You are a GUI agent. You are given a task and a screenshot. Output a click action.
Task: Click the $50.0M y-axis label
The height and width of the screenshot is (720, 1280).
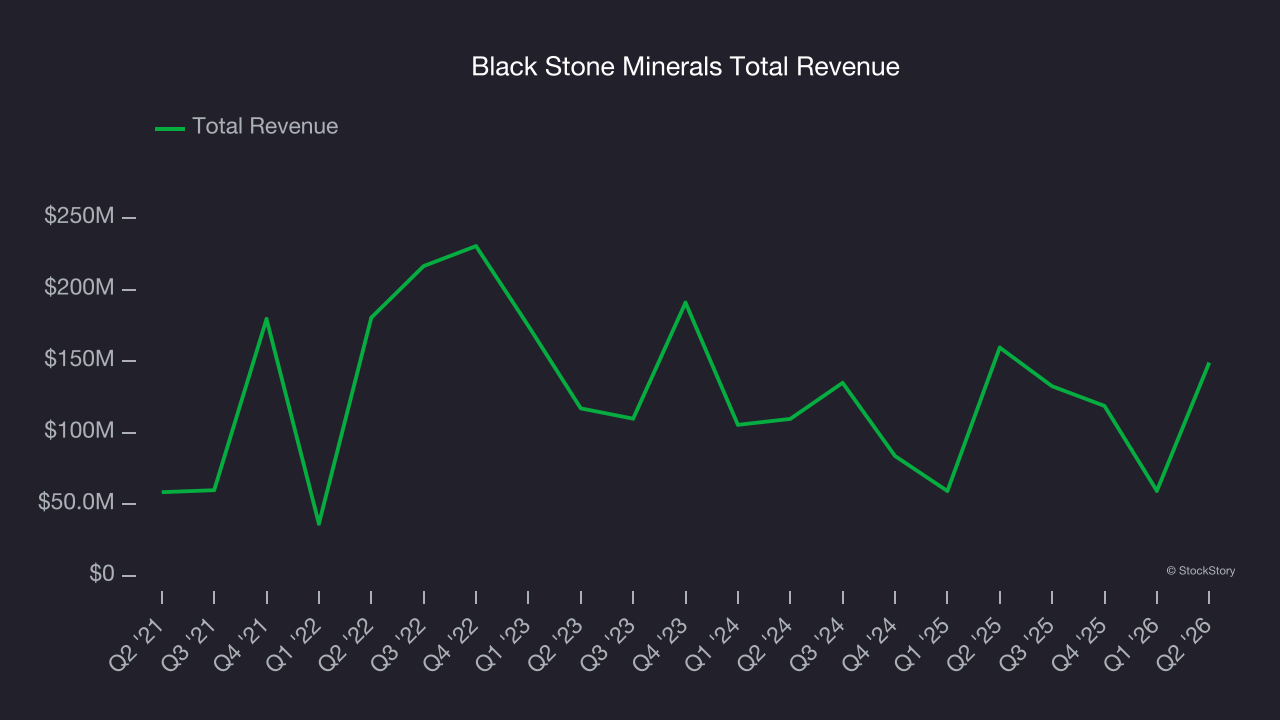pyautogui.click(x=76, y=503)
